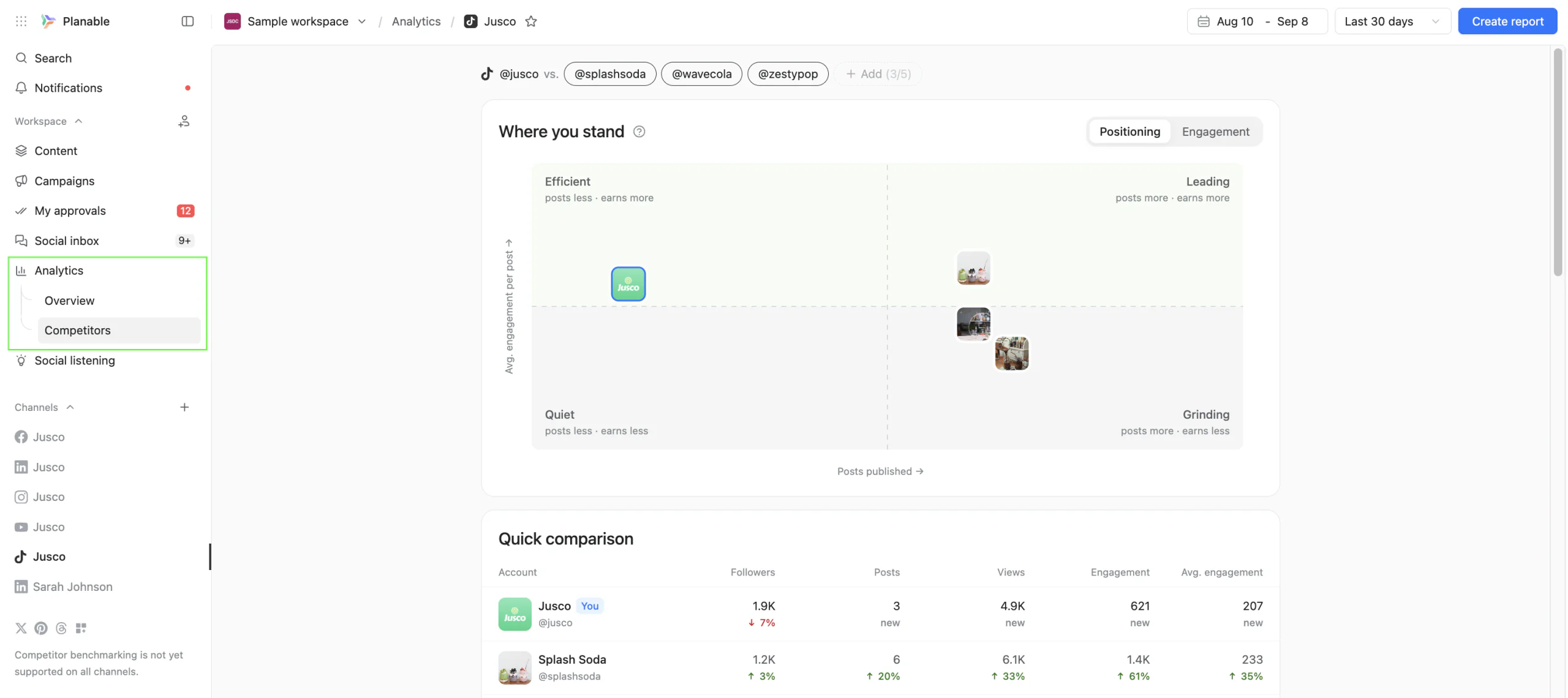Click the TikTok icon in breadcrumb
The width and height of the screenshot is (1568, 698).
(x=470, y=21)
